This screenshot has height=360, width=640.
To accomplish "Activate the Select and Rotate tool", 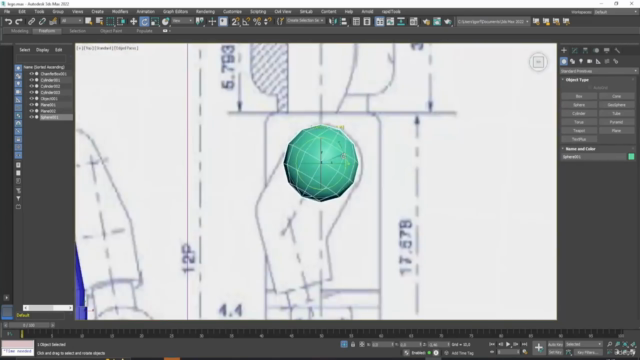I will click(x=144, y=22).
